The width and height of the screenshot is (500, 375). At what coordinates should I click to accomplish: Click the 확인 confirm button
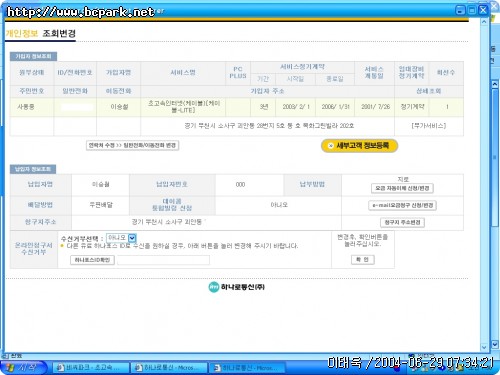click(x=363, y=260)
